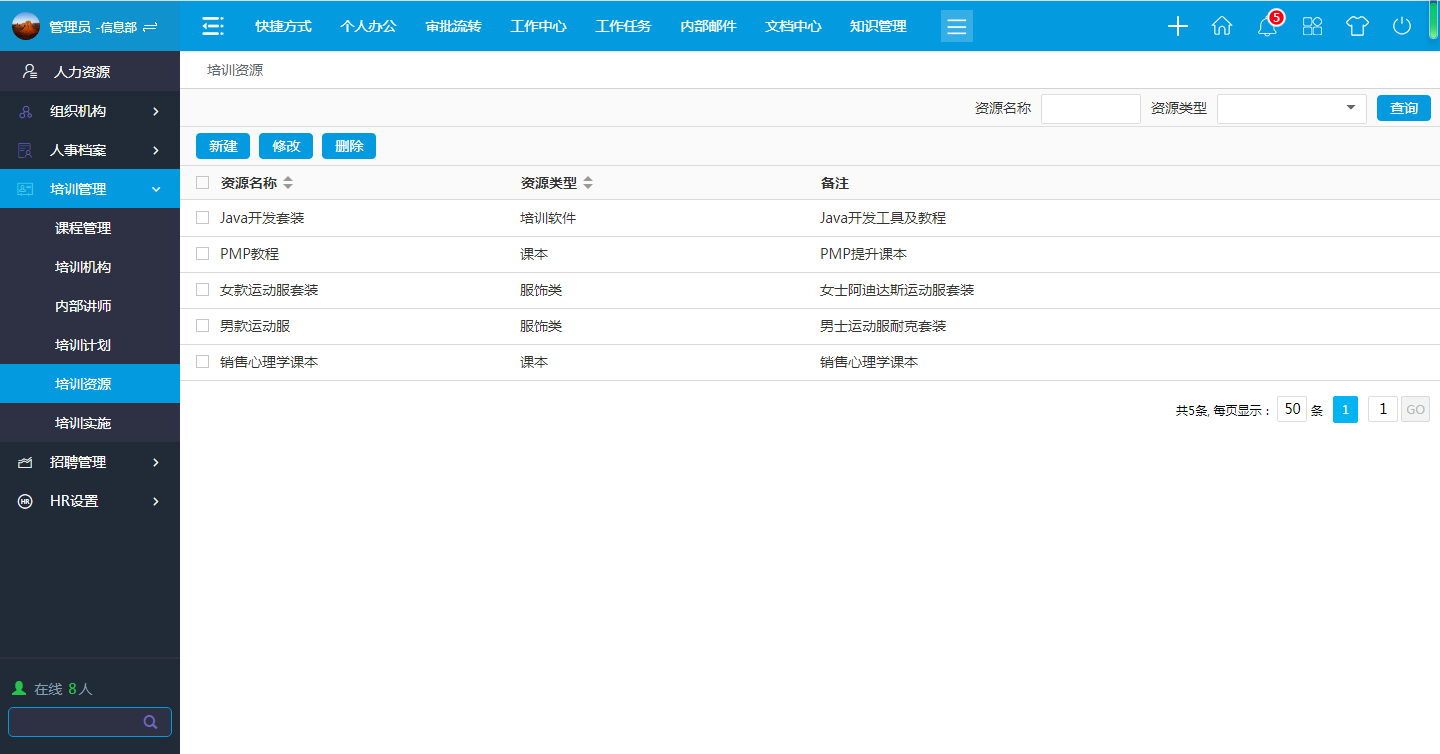The image size is (1440, 754).
Task: Select 培训资源 in sidebar
Action: coord(90,384)
